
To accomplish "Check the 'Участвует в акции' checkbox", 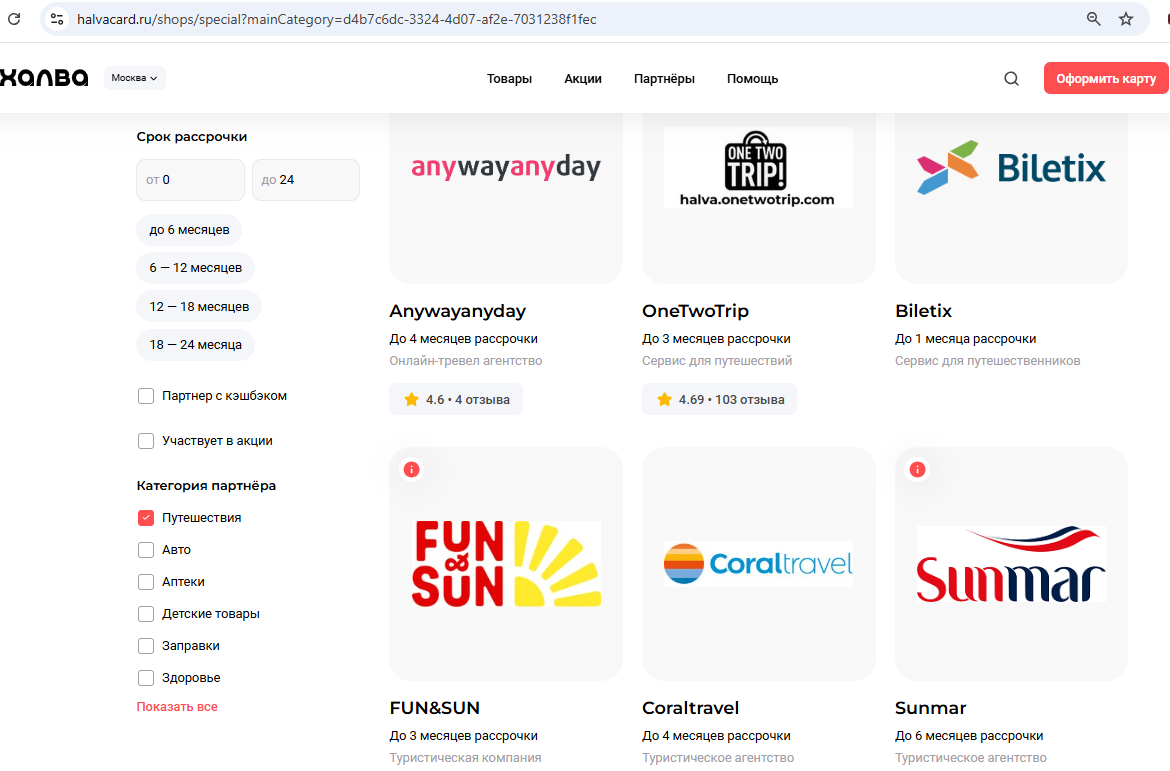I will [x=146, y=441].
